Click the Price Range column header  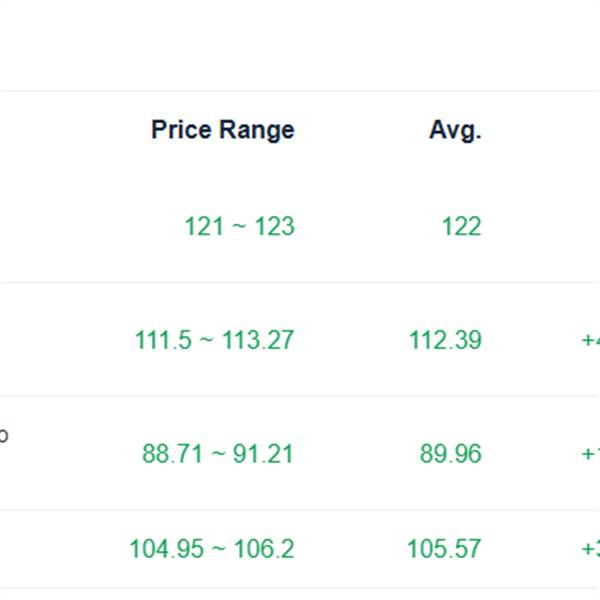coord(222,130)
